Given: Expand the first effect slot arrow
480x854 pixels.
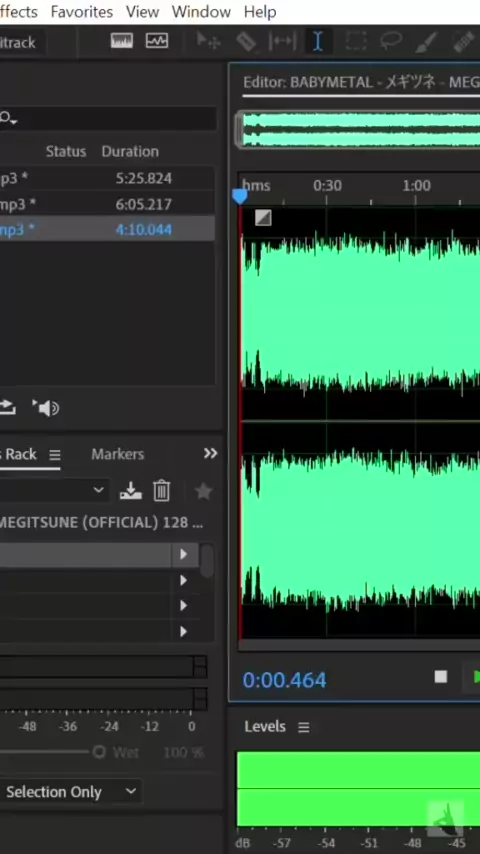Looking at the screenshot, I should click(x=184, y=554).
